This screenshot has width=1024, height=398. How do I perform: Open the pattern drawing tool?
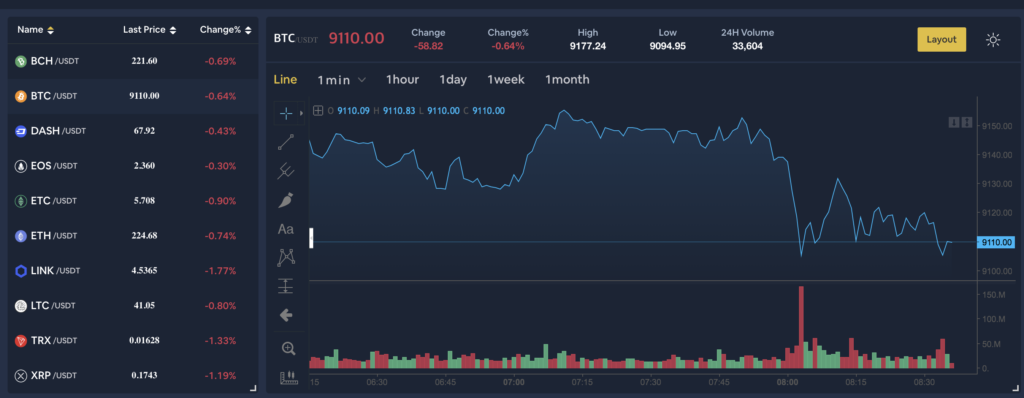coord(286,257)
